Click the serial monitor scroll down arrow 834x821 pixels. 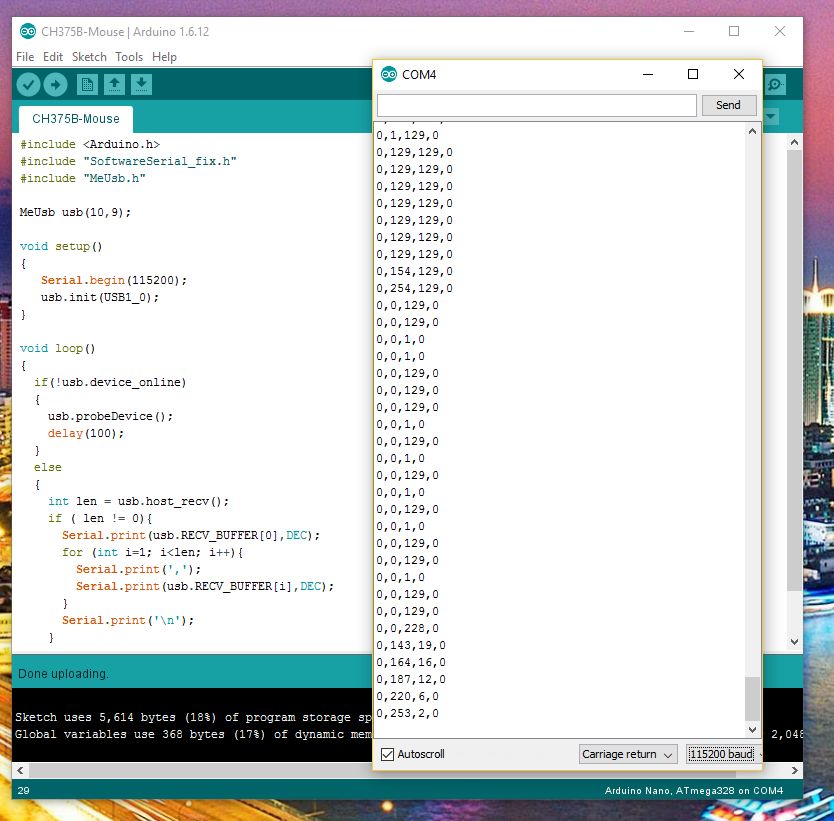pos(752,730)
